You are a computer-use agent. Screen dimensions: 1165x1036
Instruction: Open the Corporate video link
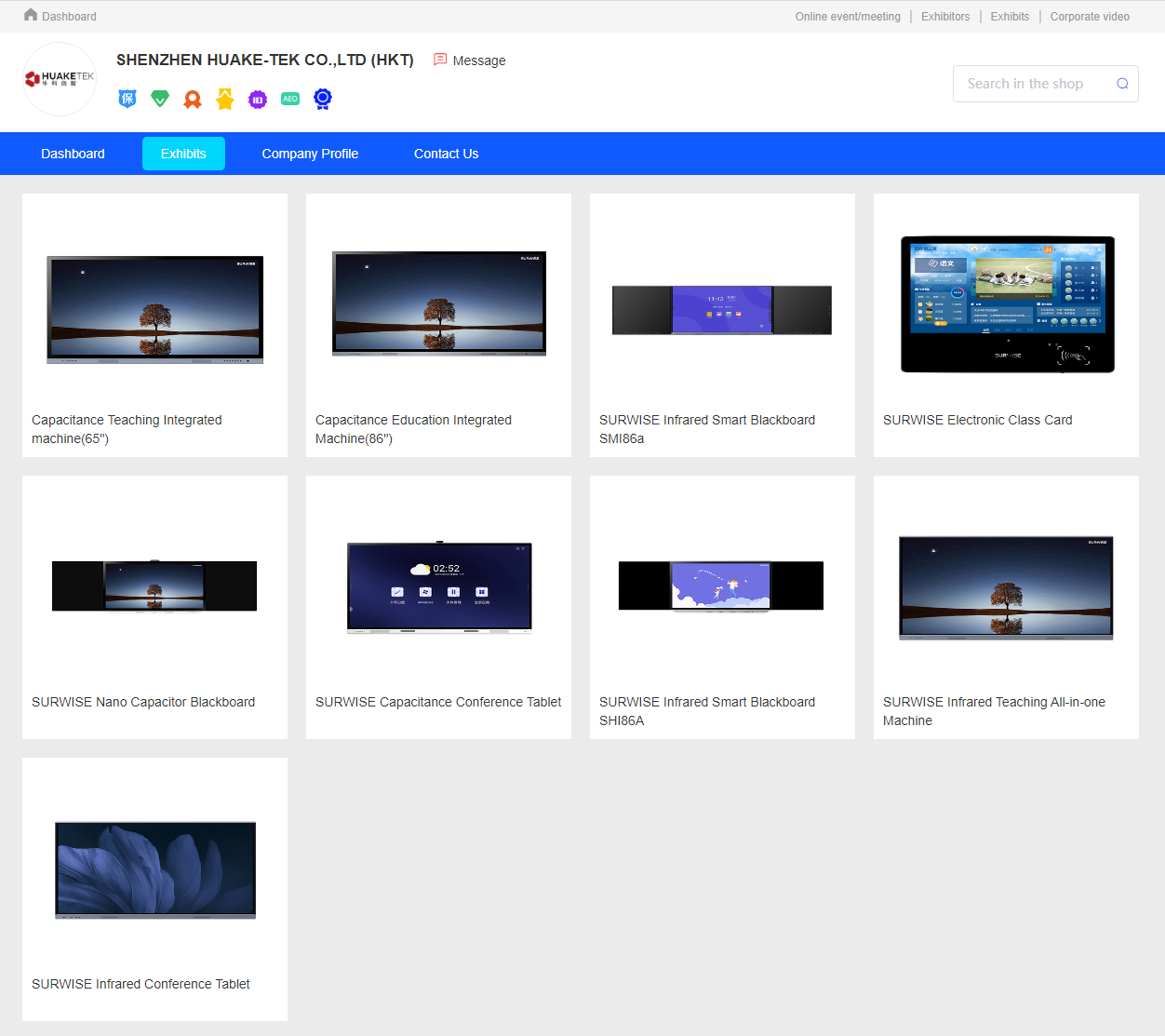point(1090,17)
